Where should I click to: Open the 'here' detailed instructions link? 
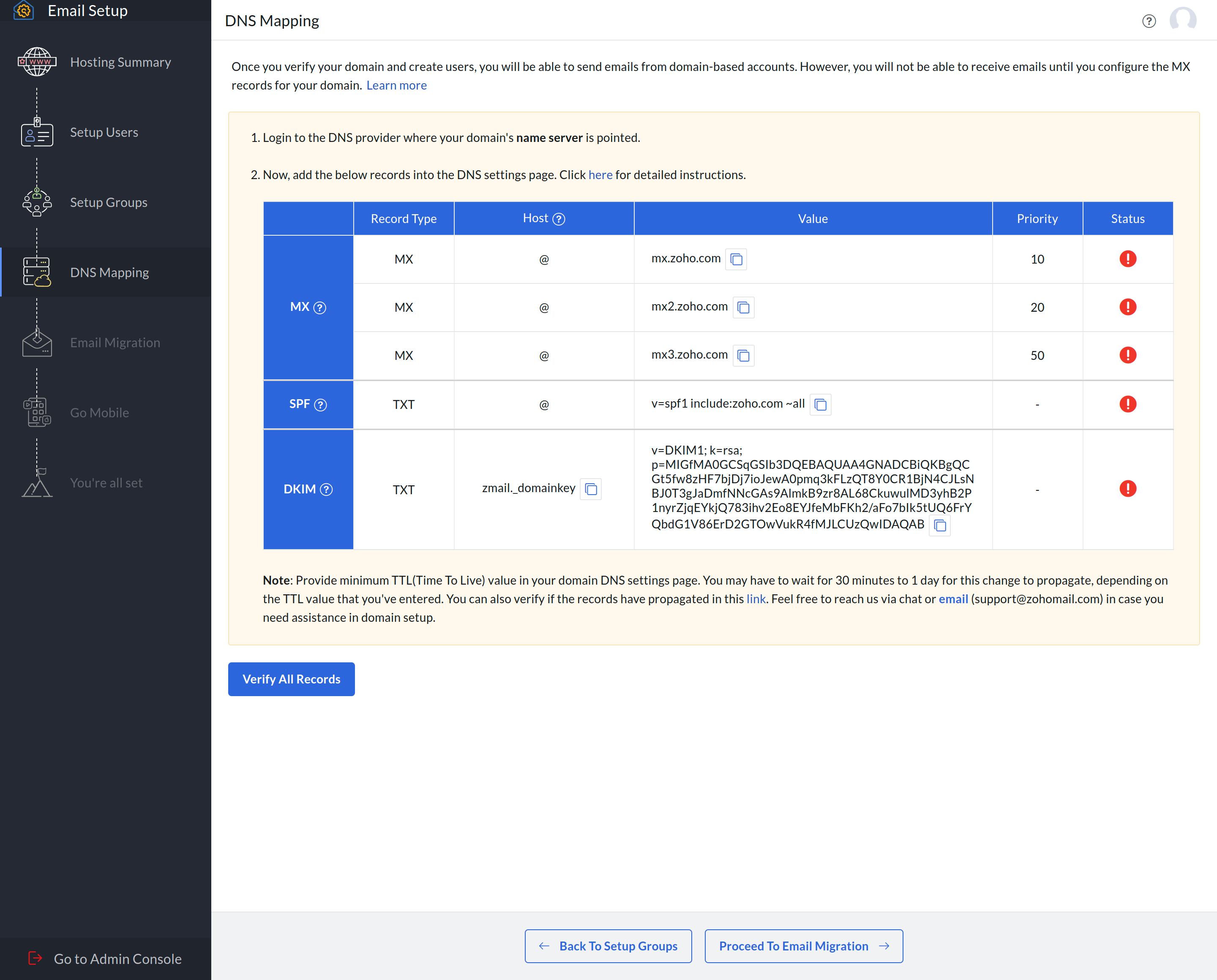coord(600,175)
